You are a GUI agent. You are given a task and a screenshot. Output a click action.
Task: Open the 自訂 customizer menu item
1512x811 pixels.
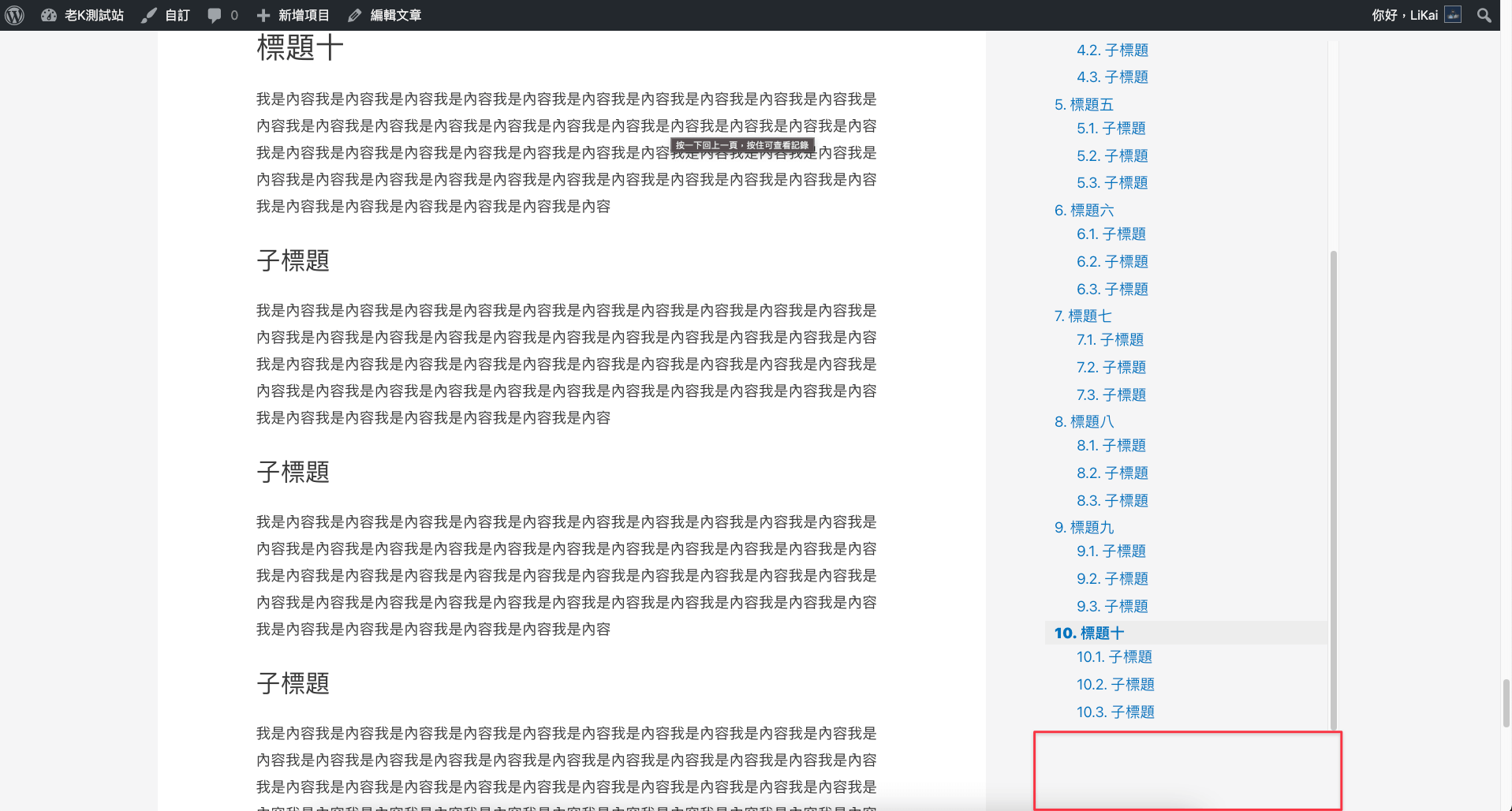tap(177, 15)
